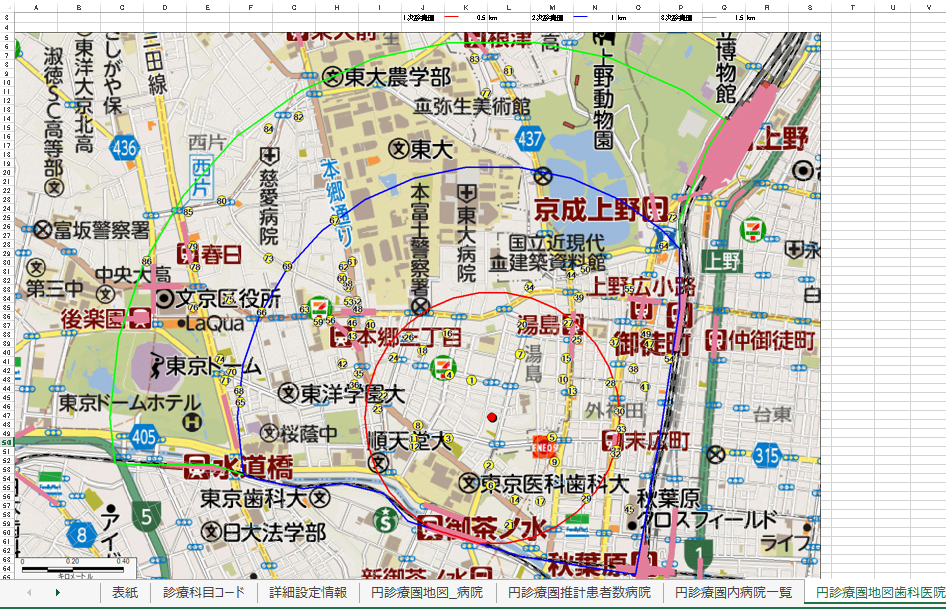Viewport: 946px width, 609px height.
Task: Click the column L header
Action: [x=509, y=7]
